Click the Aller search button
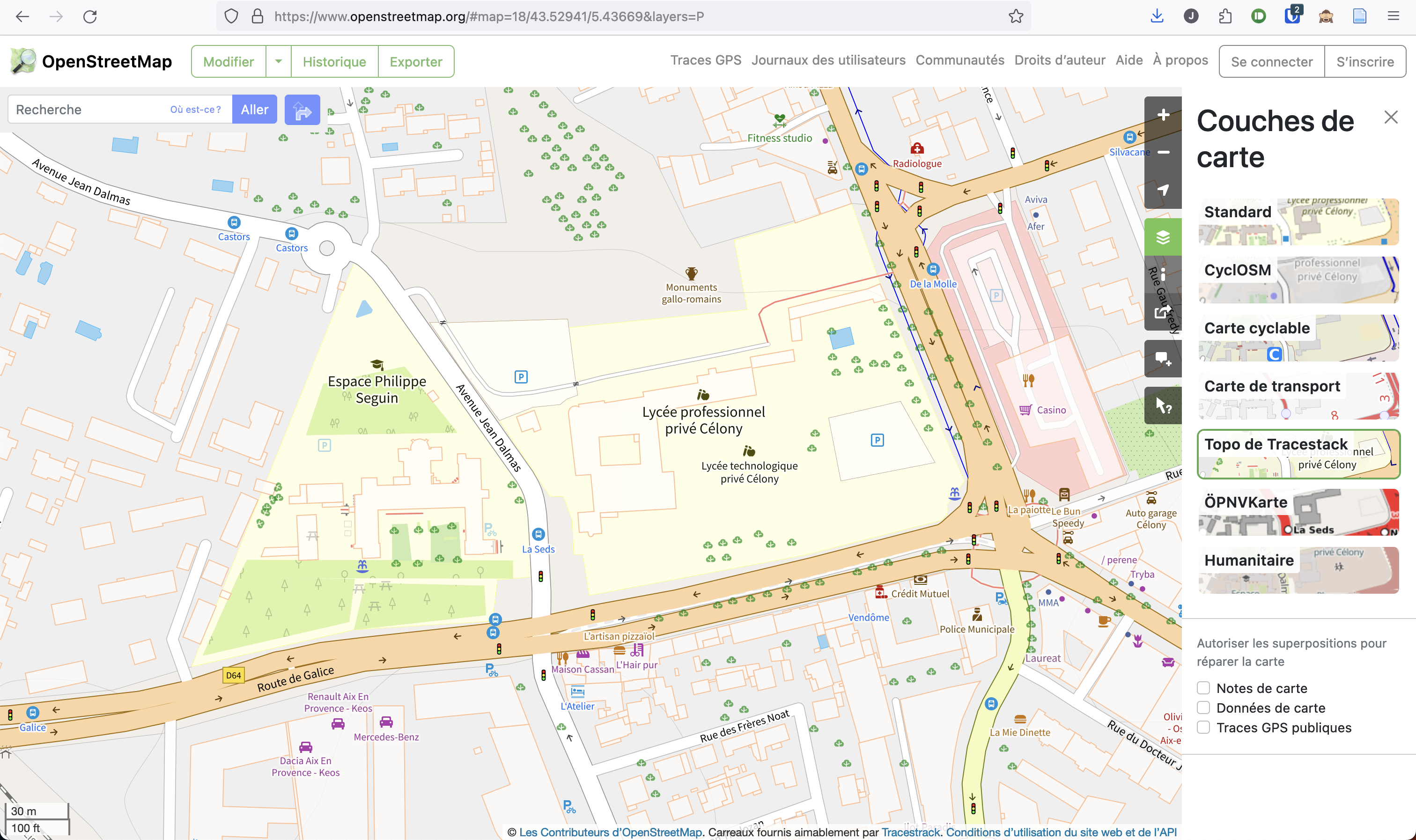 point(255,110)
